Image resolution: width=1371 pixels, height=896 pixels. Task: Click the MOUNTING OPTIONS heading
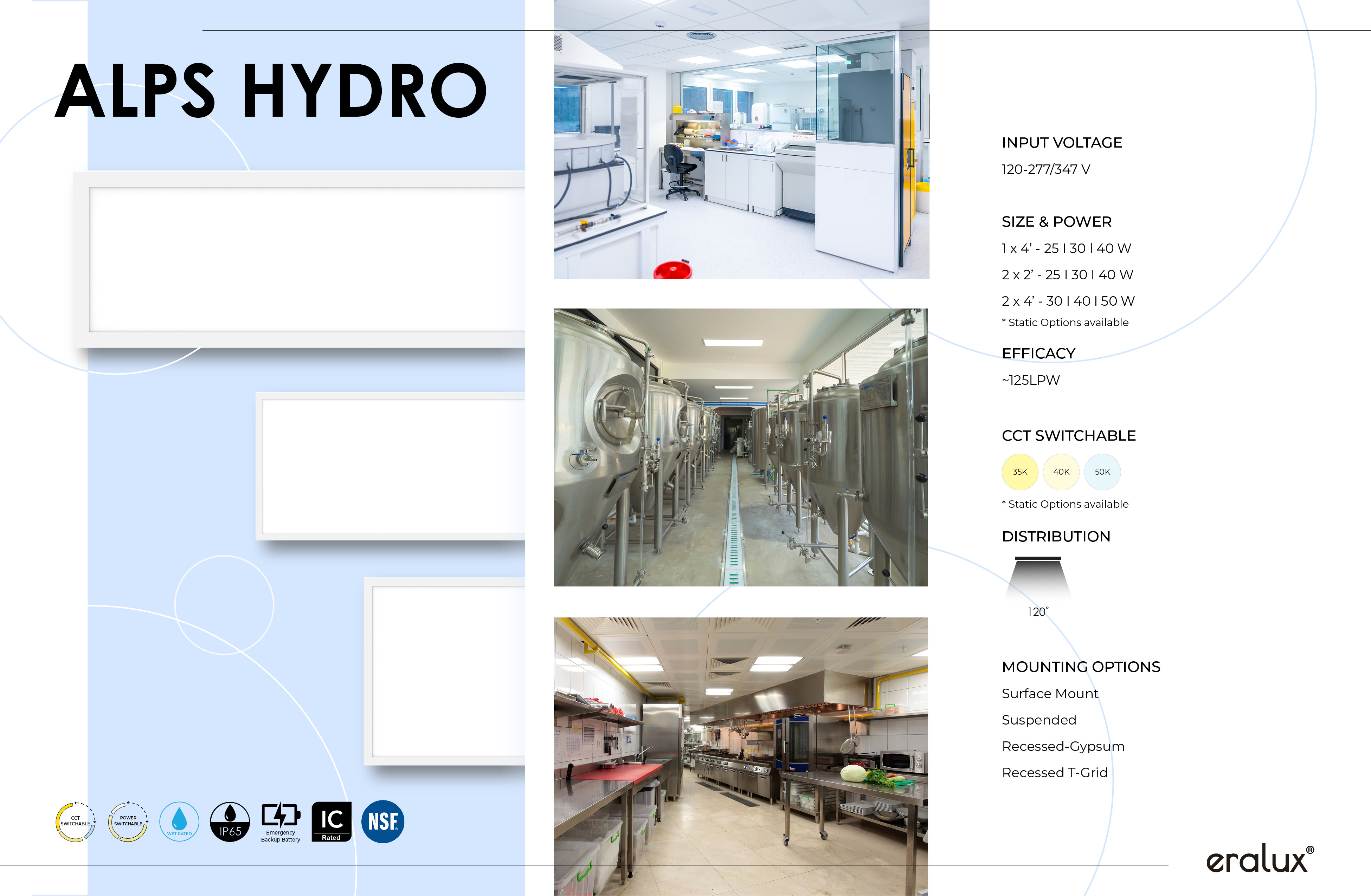pyautogui.click(x=1081, y=667)
